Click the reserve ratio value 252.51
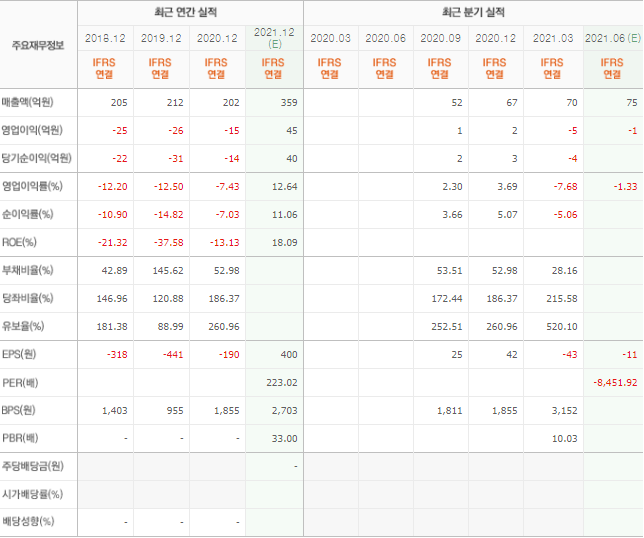Image resolution: width=644 pixels, height=538 pixels. (447, 326)
